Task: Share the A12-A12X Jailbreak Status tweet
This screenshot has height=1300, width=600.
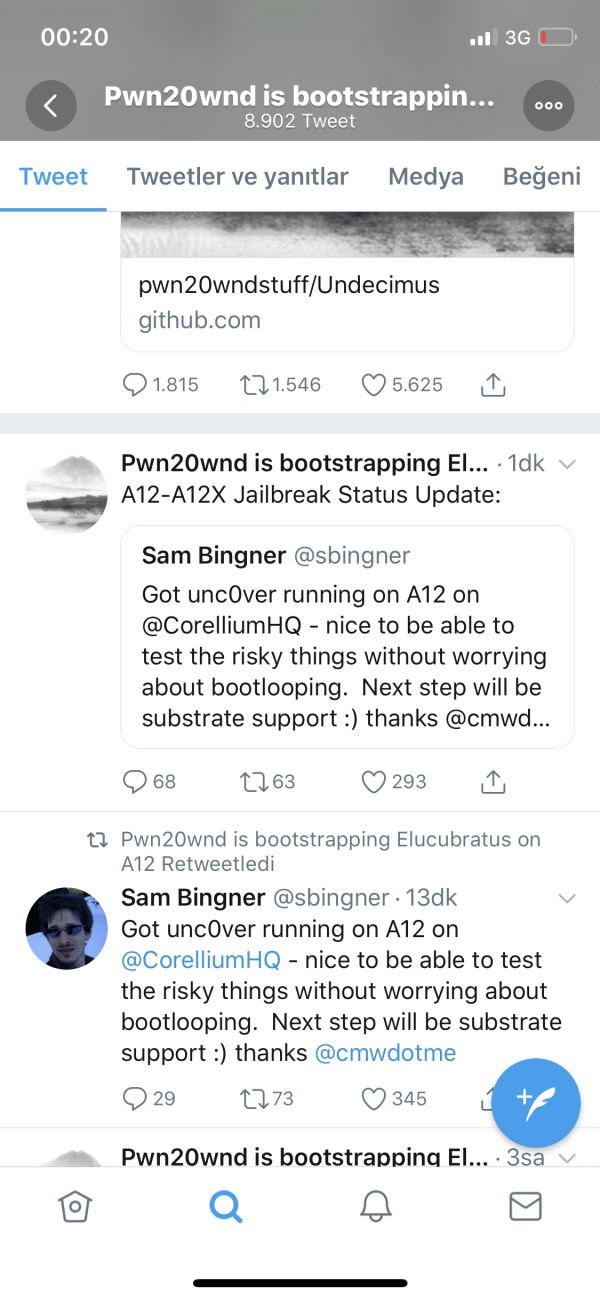Action: tap(493, 782)
